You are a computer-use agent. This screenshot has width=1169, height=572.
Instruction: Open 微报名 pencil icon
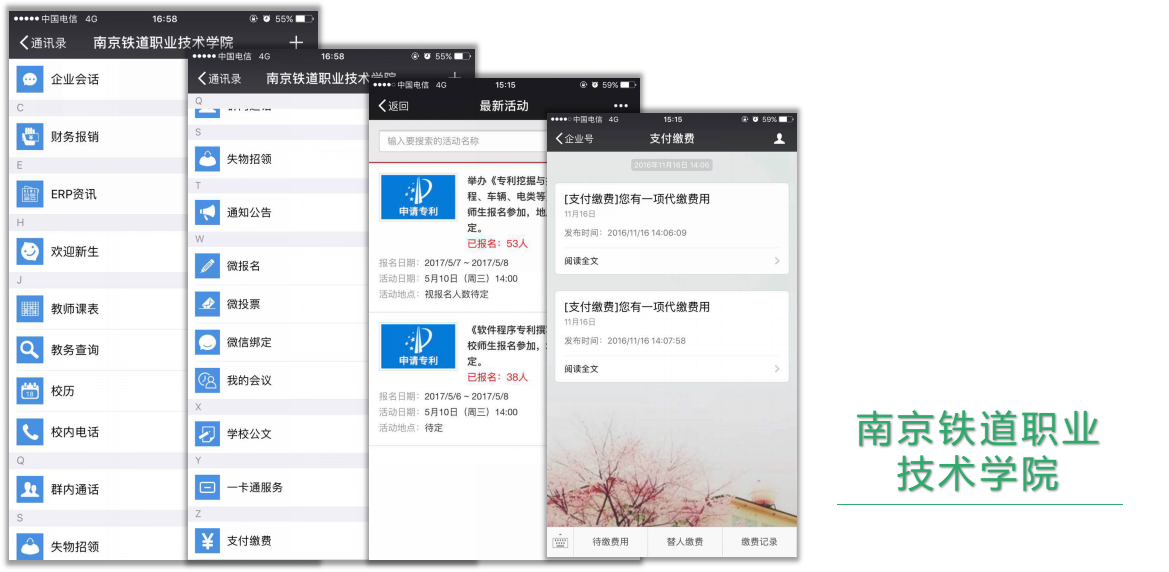[207, 266]
